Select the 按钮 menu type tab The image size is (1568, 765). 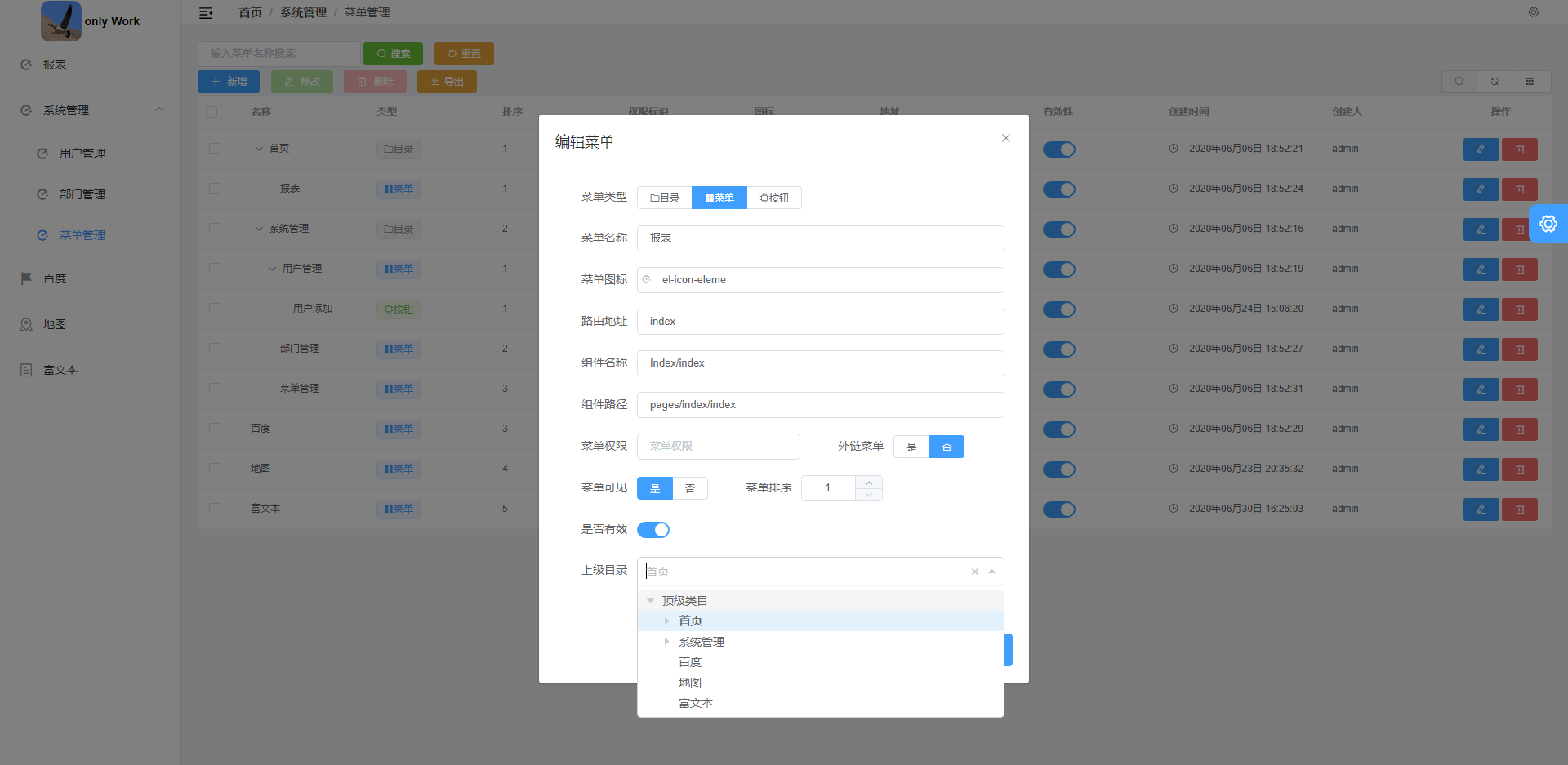pos(774,198)
